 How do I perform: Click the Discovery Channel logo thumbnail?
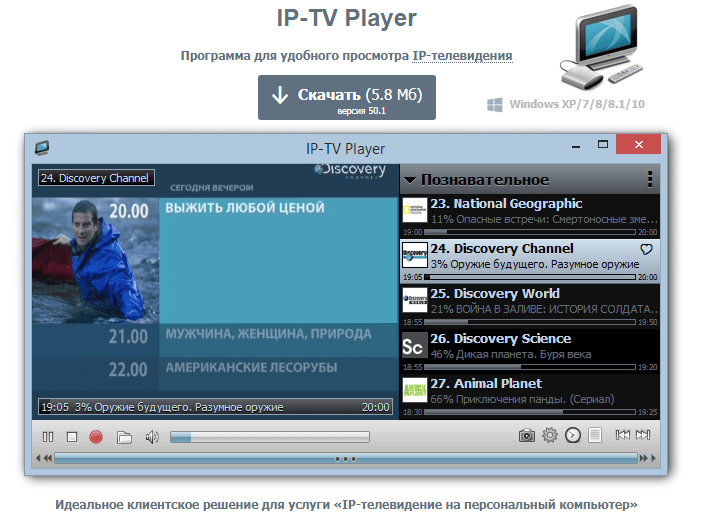coord(415,255)
